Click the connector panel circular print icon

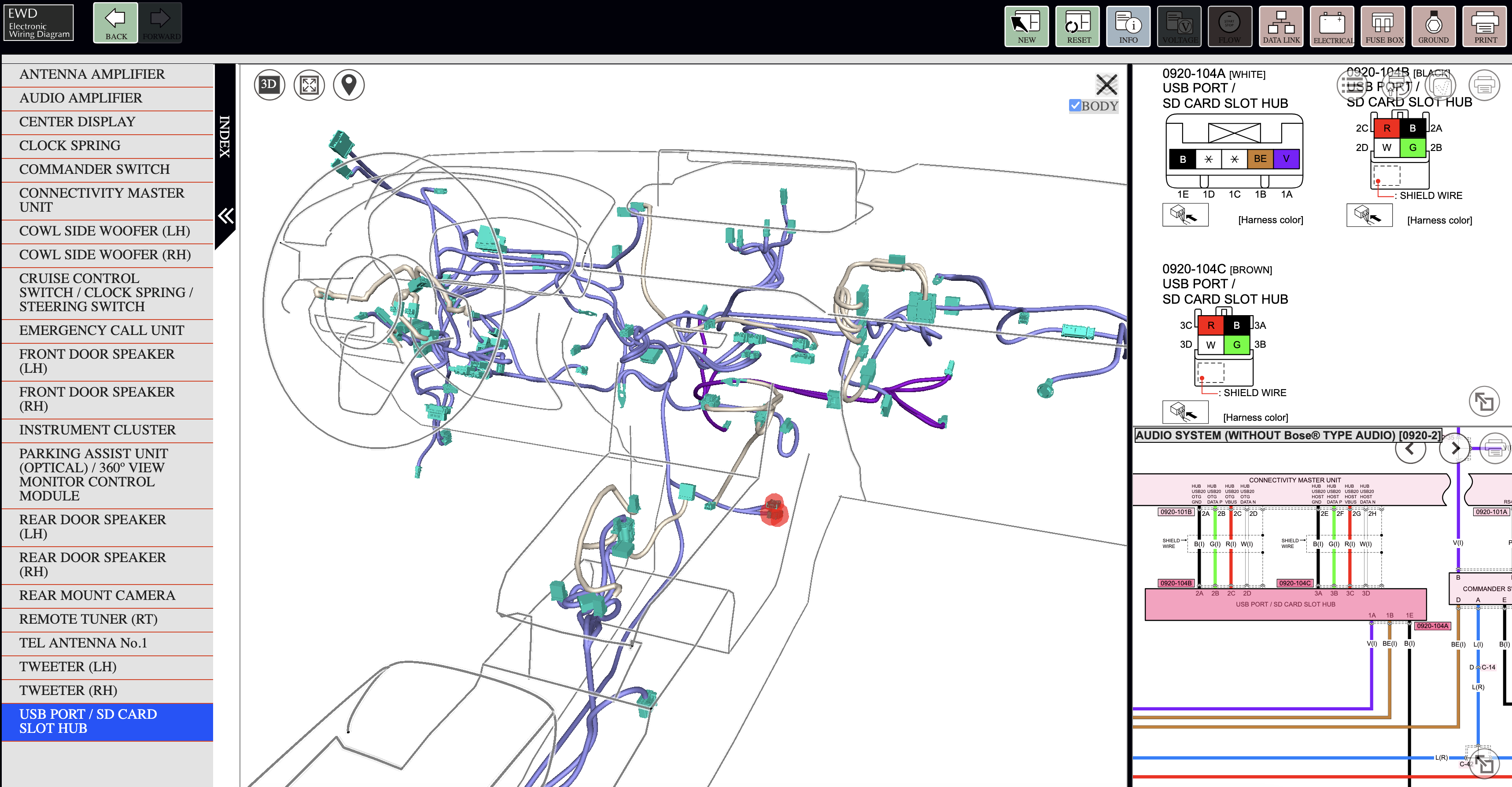click(1484, 85)
